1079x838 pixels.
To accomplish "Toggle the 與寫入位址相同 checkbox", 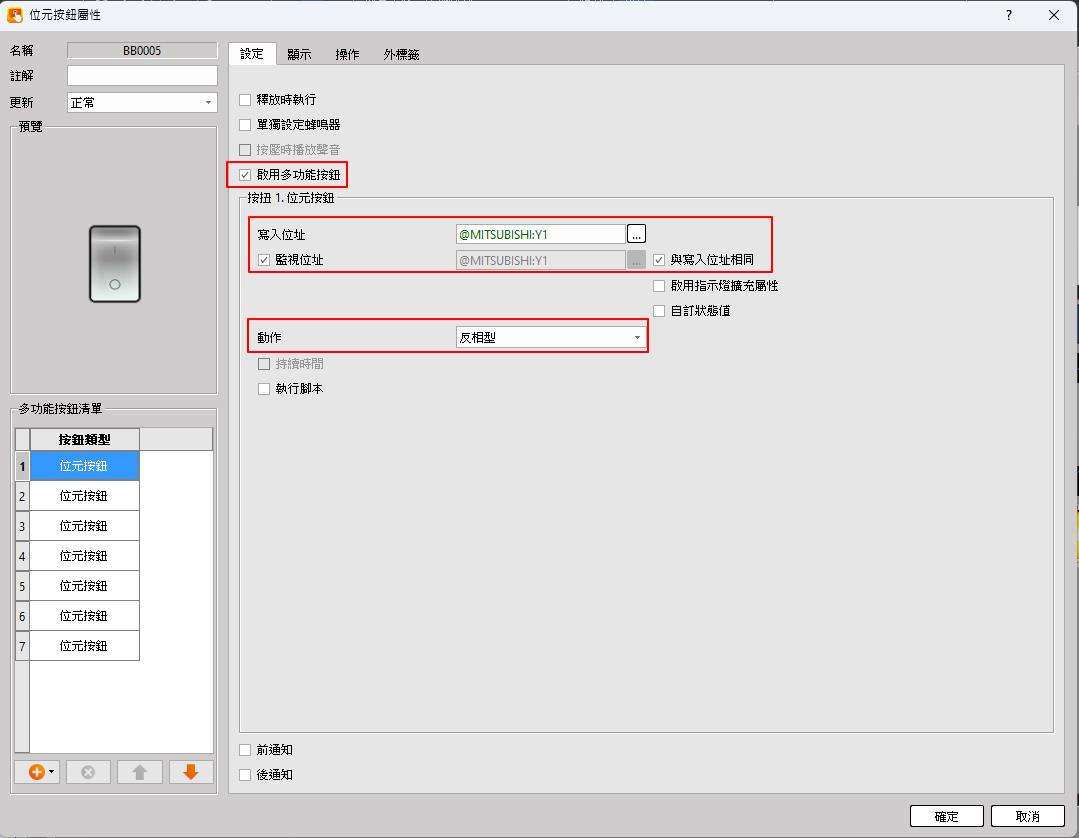I will click(x=659, y=260).
